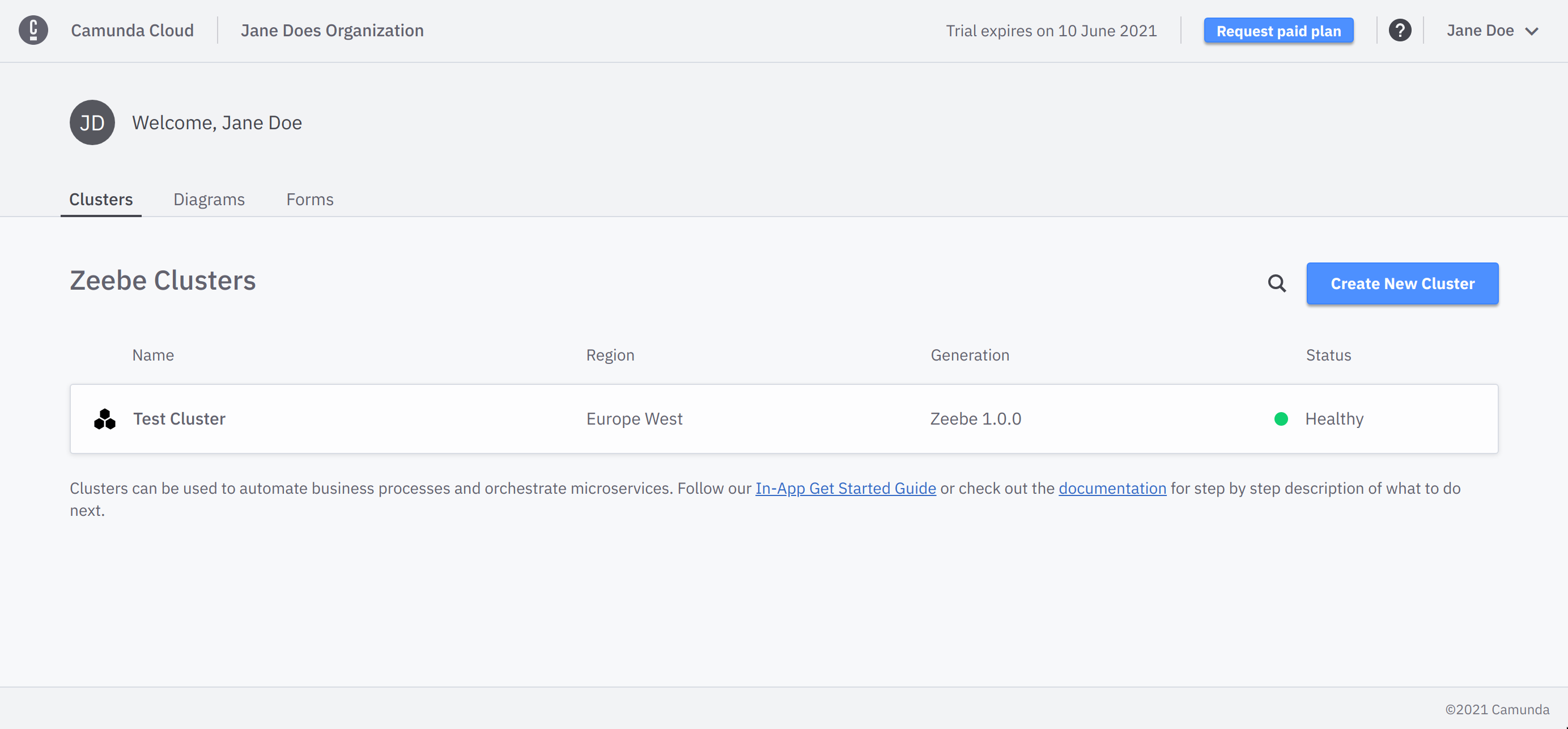This screenshot has height=729, width=1568.
Task: Switch to the Diagrams tab
Action: pos(209,199)
